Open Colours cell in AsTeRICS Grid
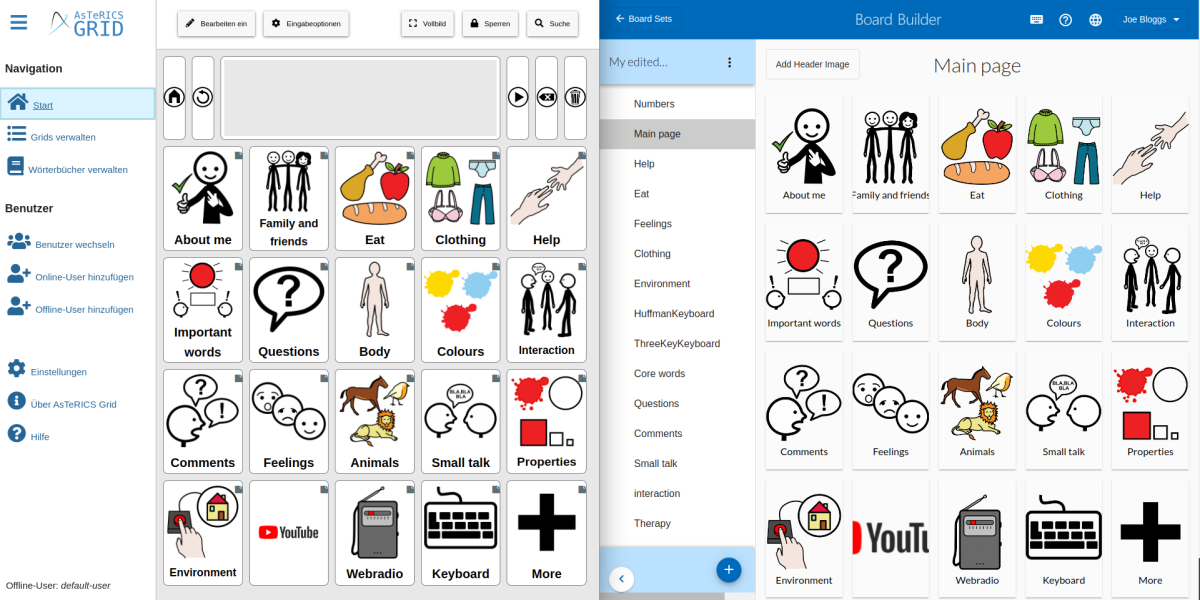Image resolution: width=1200 pixels, height=600 pixels. [x=461, y=310]
